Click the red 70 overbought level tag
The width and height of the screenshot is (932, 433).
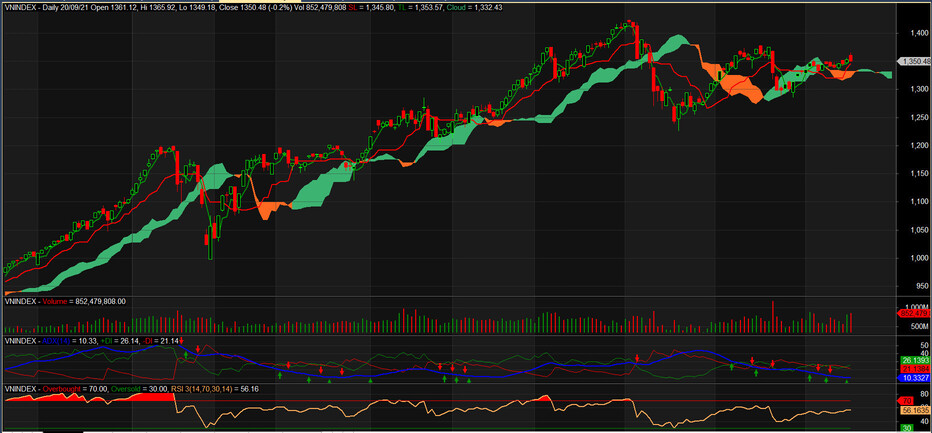point(908,401)
